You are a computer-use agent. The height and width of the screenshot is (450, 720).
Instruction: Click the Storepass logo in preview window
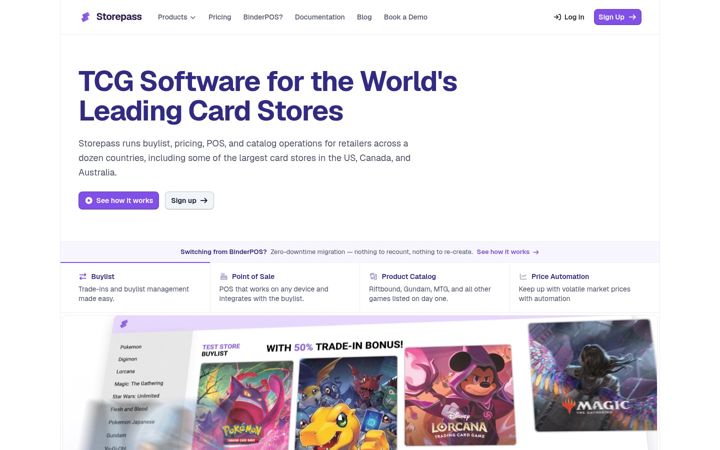pyautogui.click(x=124, y=324)
